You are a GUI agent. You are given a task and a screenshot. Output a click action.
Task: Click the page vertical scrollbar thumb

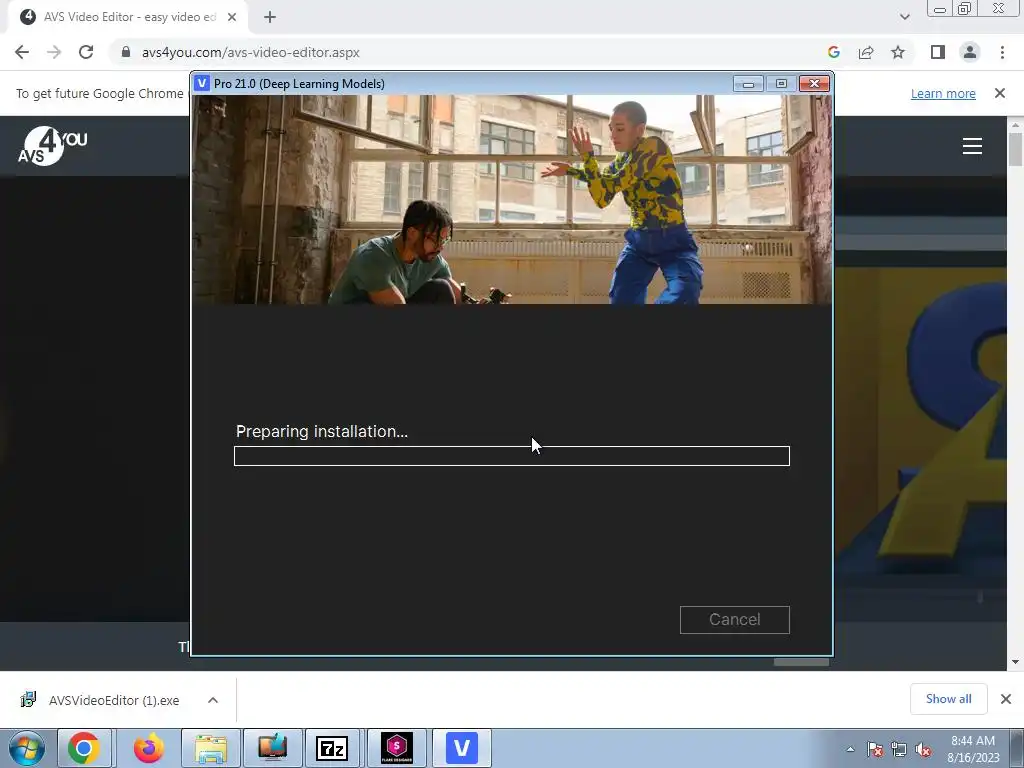1015,150
